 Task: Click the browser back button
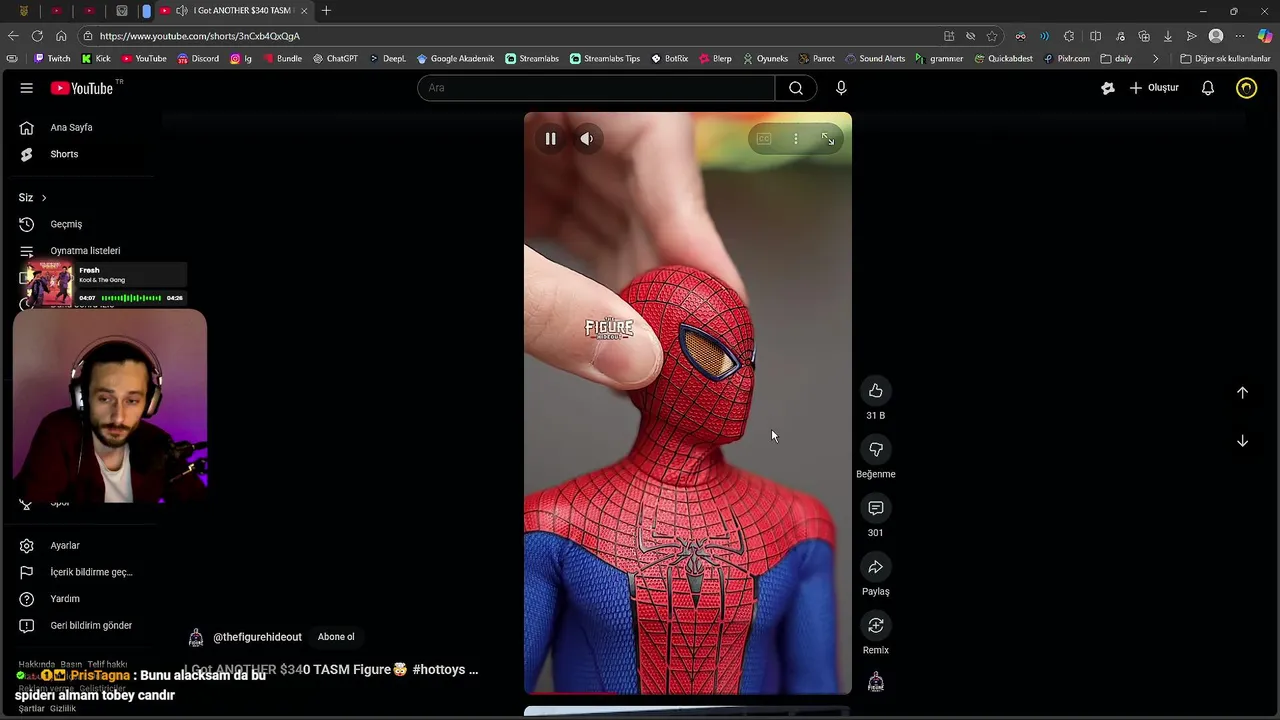13,36
